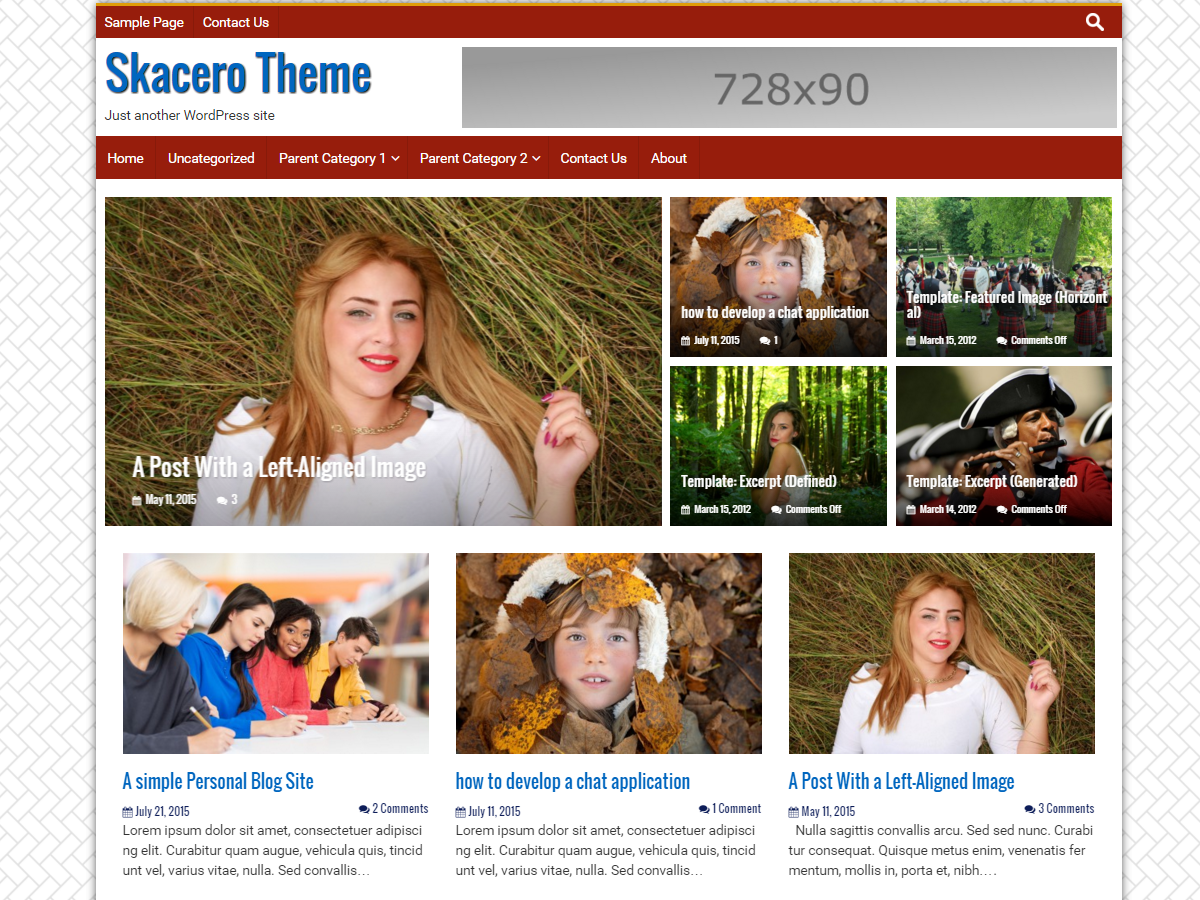The image size is (1200, 900).
Task: Open Sample Page in top bar
Action: coord(144,22)
